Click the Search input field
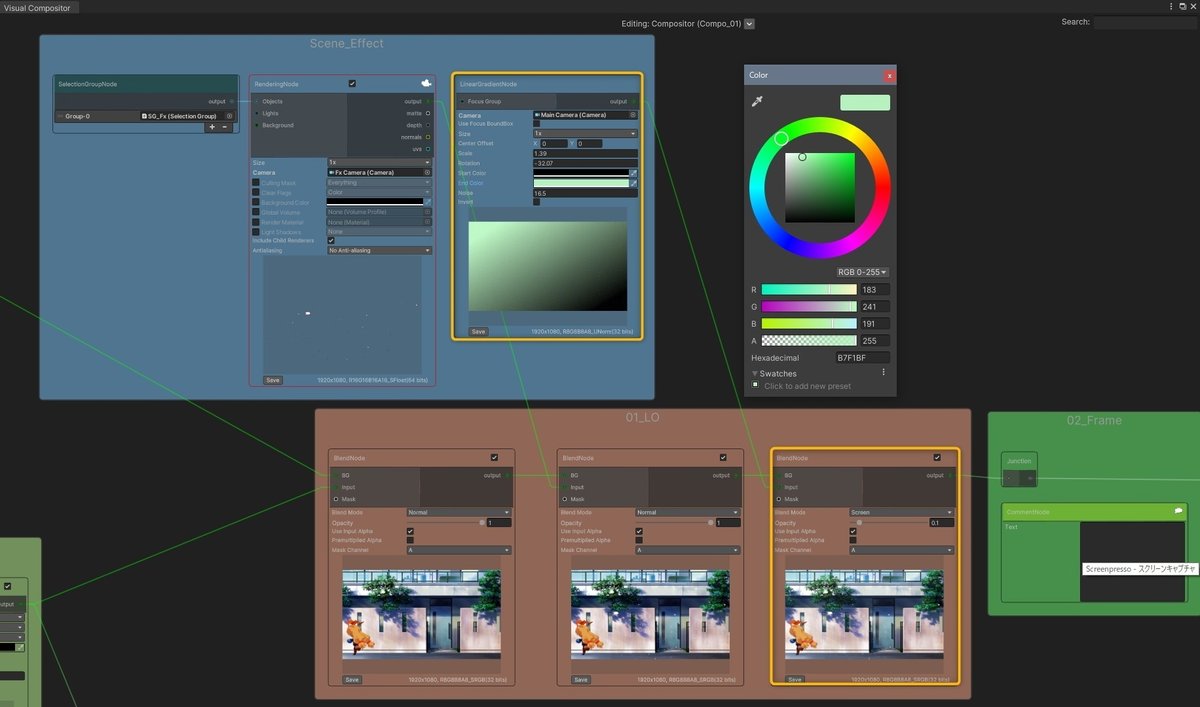 [1144, 22]
